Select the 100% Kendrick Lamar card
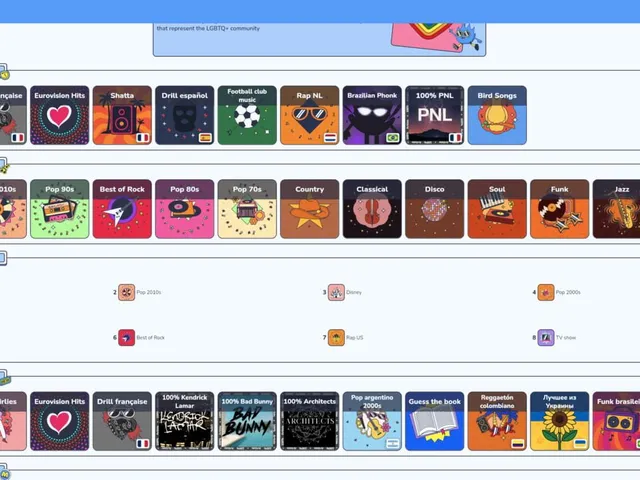The height and width of the screenshot is (480, 640). pyautogui.click(x=184, y=421)
